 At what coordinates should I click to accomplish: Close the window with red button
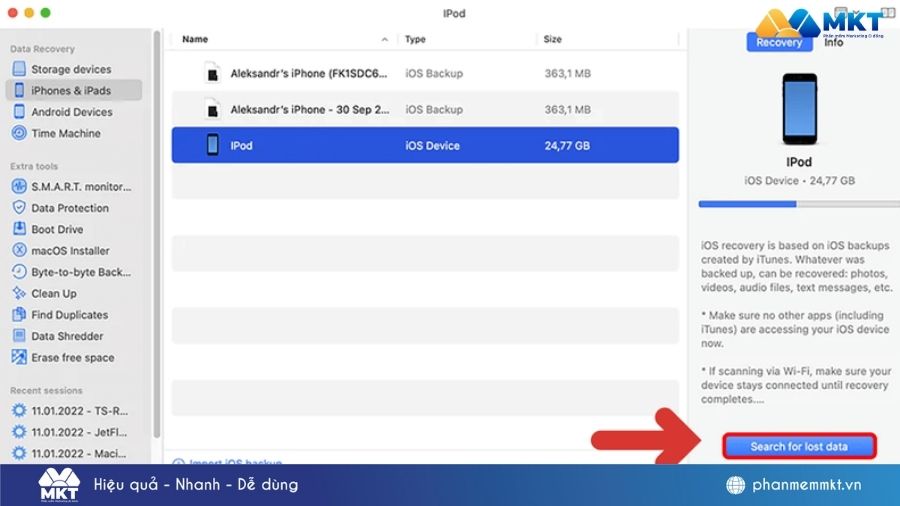click(x=13, y=13)
